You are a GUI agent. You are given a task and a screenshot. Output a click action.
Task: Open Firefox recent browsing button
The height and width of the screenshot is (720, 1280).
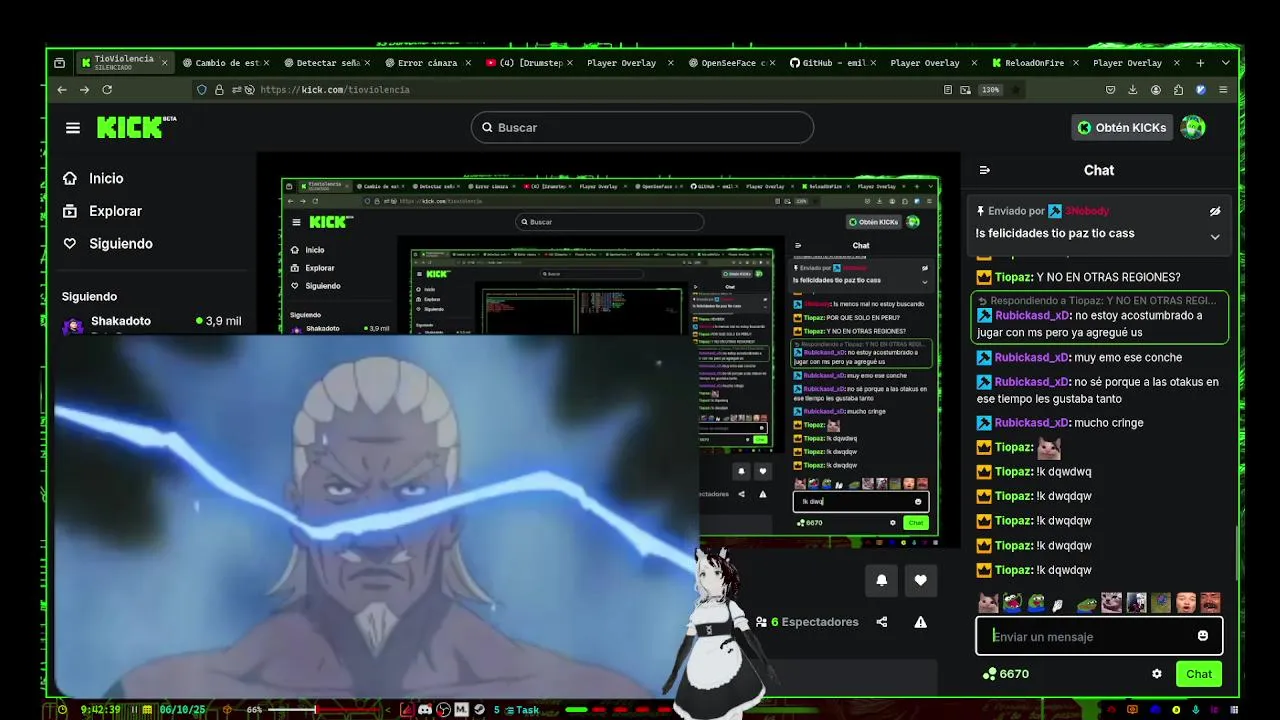[59, 63]
